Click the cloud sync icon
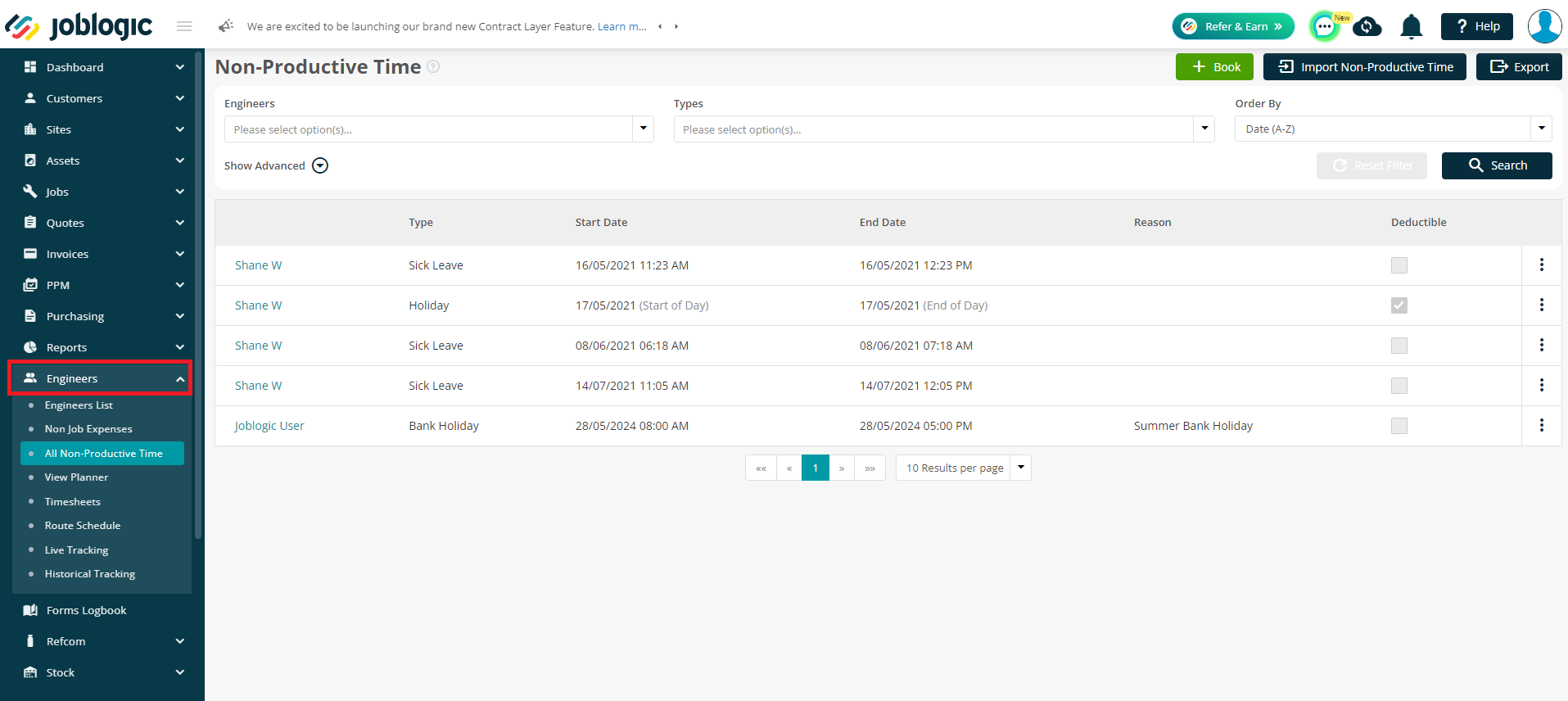Viewport: 1568px width, 701px height. (1367, 27)
